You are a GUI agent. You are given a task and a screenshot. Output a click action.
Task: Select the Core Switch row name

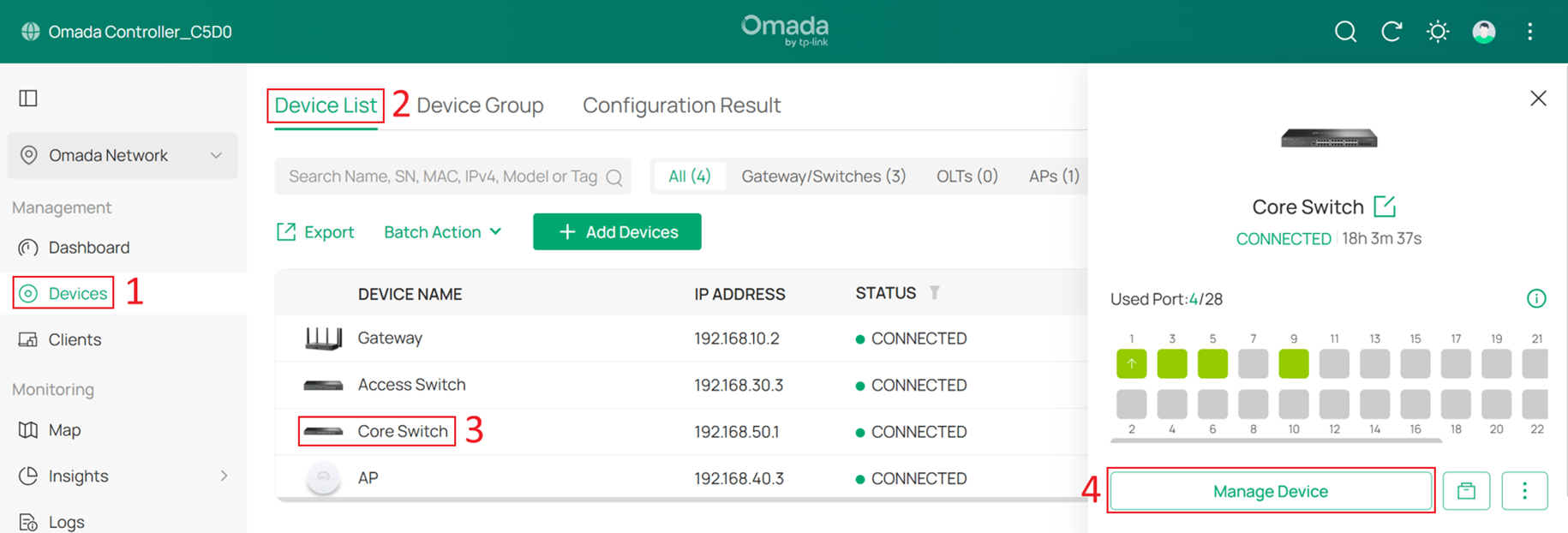pos(403,431)
